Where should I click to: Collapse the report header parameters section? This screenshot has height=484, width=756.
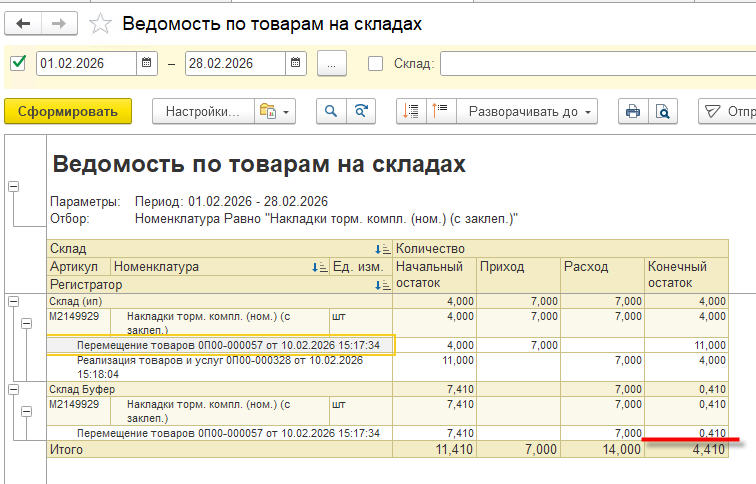click(13, 185)
